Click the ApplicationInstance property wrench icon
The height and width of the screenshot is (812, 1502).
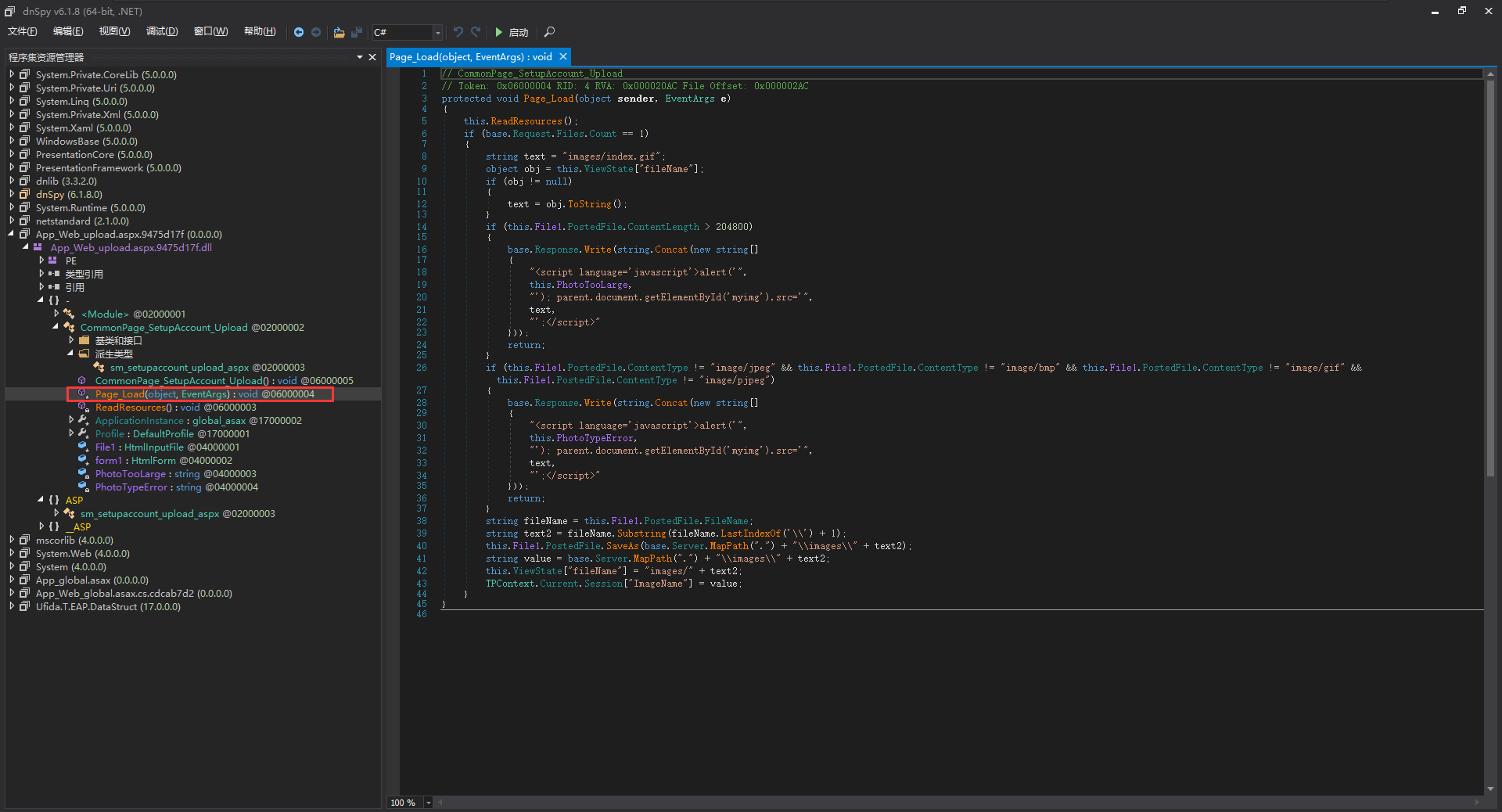coord(84,420)
